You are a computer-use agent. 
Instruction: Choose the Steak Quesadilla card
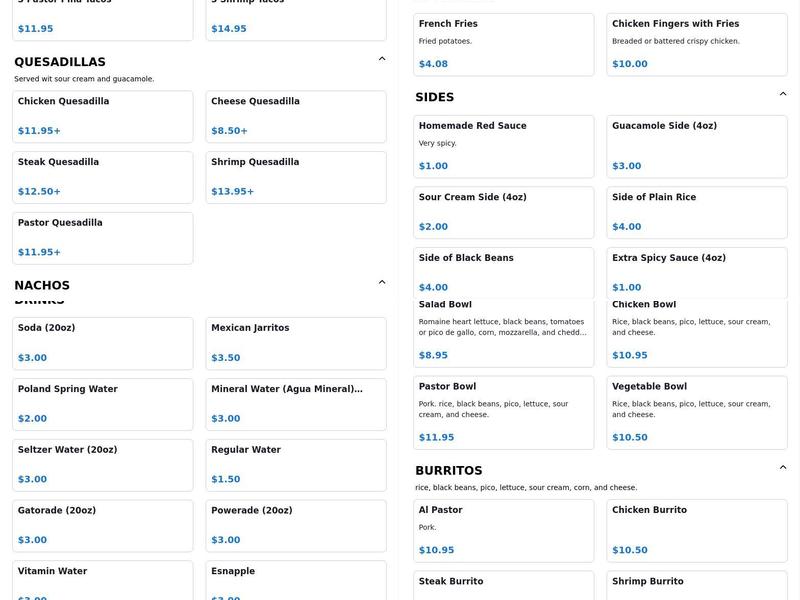click(103, 177)
